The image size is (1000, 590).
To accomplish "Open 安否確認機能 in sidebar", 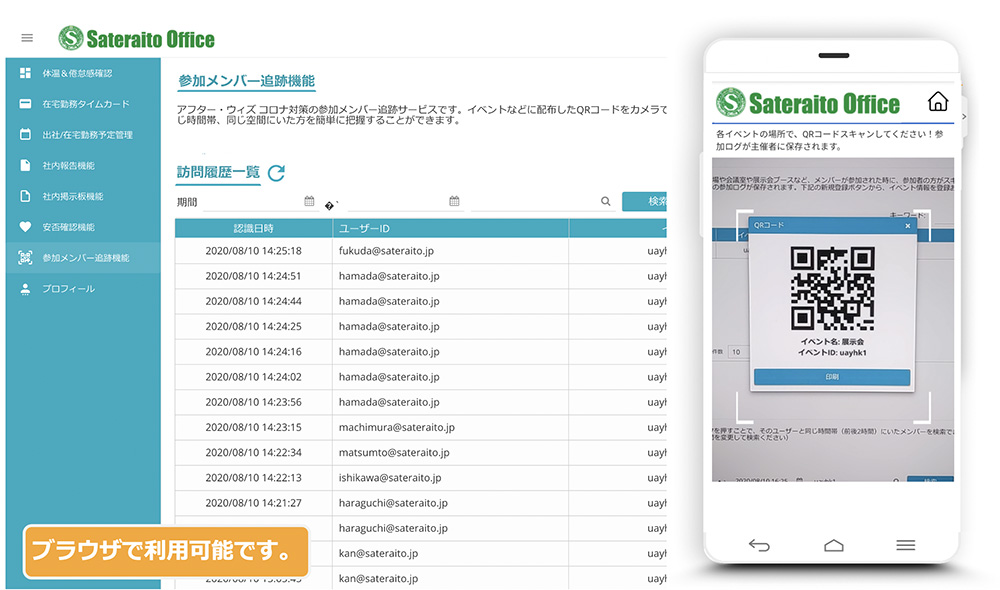I will [x=84, y=226].
